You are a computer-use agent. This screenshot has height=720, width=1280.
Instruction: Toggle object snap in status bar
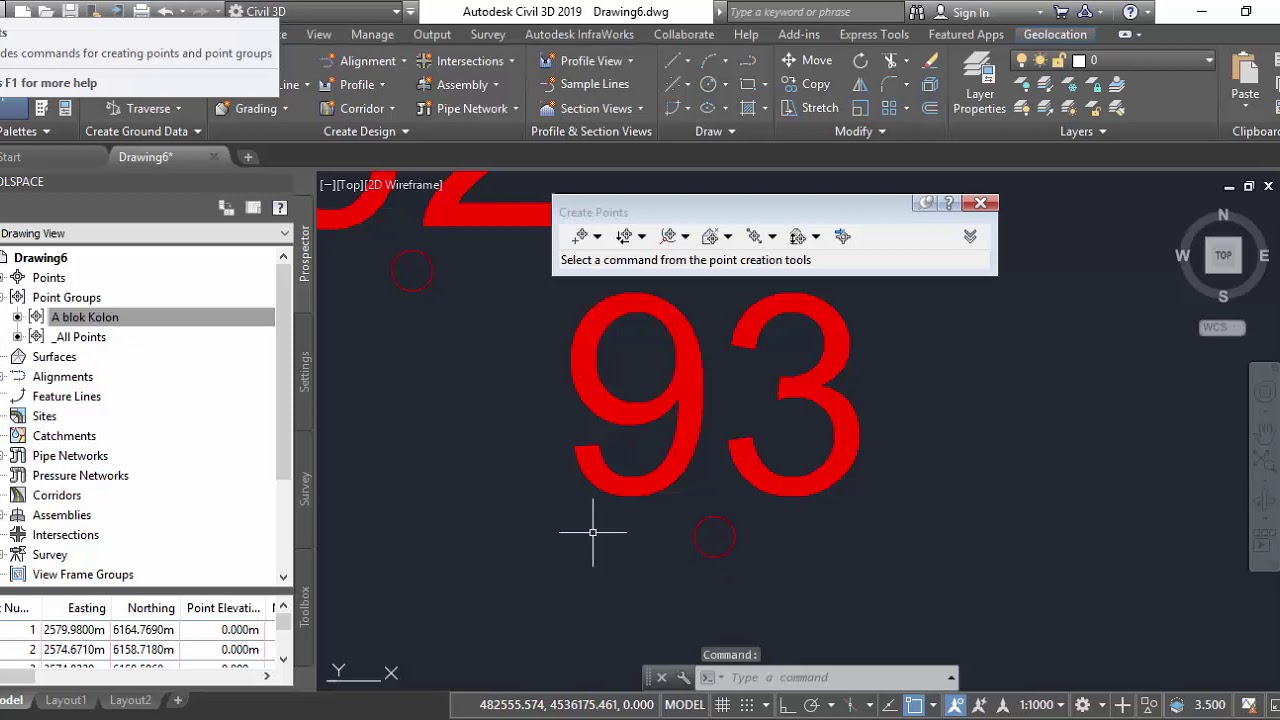click(914, 705)
